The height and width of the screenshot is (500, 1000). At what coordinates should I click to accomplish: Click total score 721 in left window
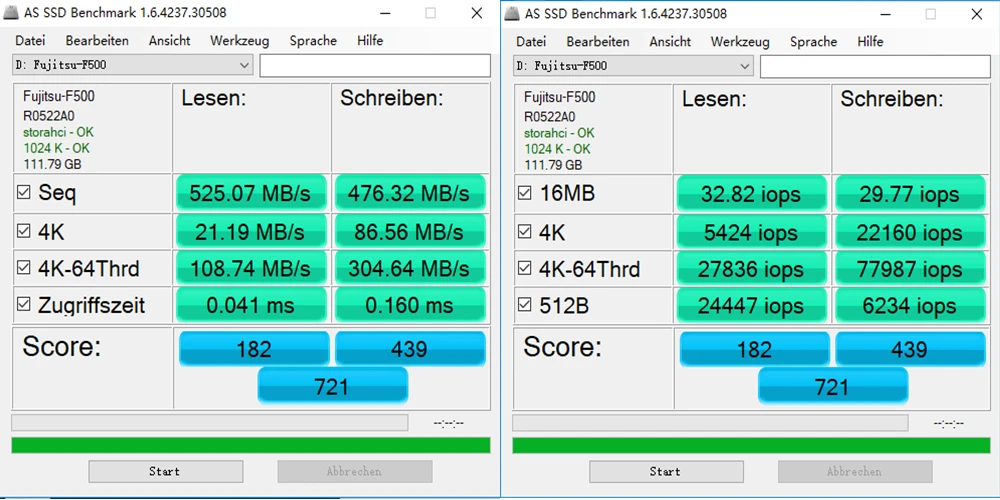pyautogui.click(x=332, y=386)
